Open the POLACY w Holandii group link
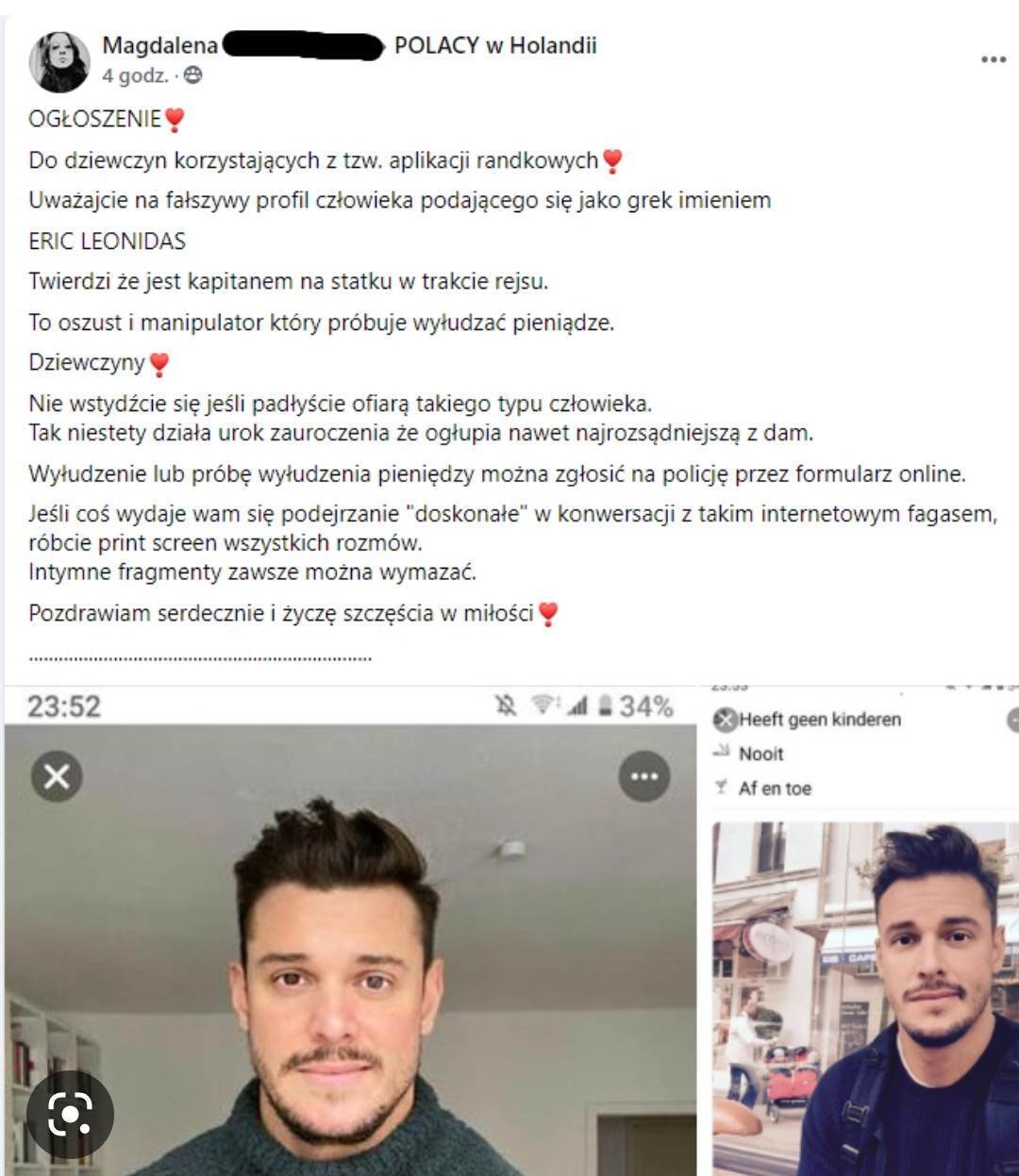This screenshot has width=1019, height=1176. point(495,45)
